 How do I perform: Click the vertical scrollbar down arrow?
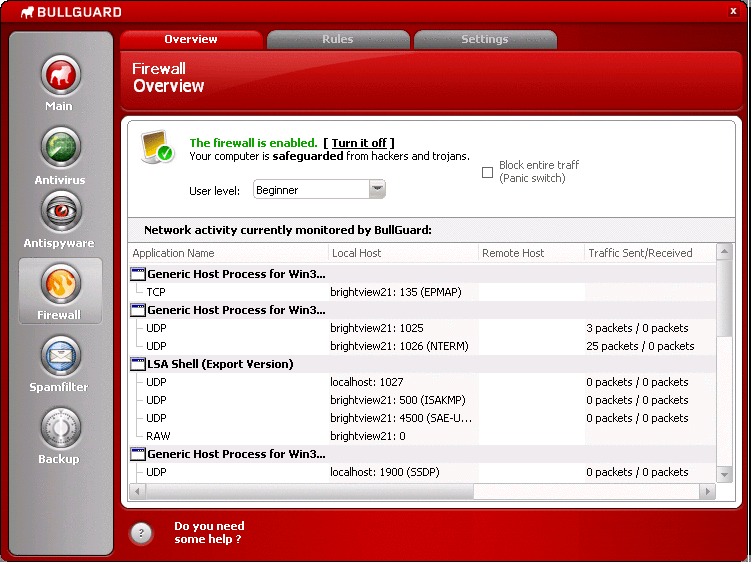pos(724,475)
